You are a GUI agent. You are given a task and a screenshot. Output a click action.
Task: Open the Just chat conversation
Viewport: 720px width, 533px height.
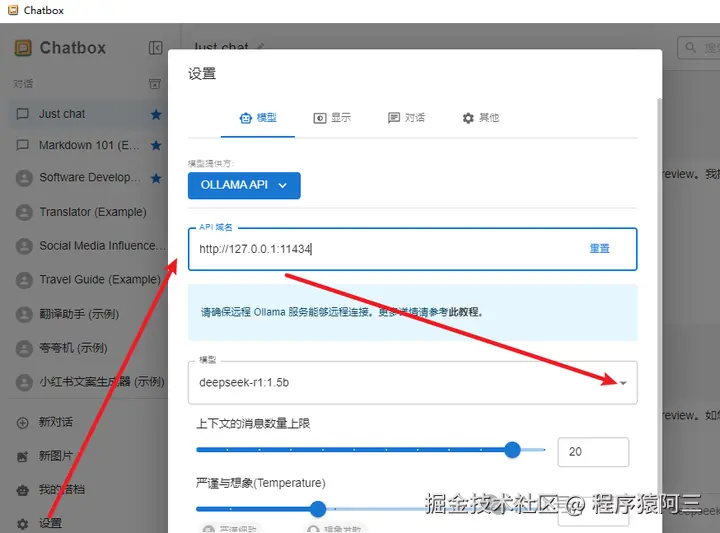[x=87, y=114]
